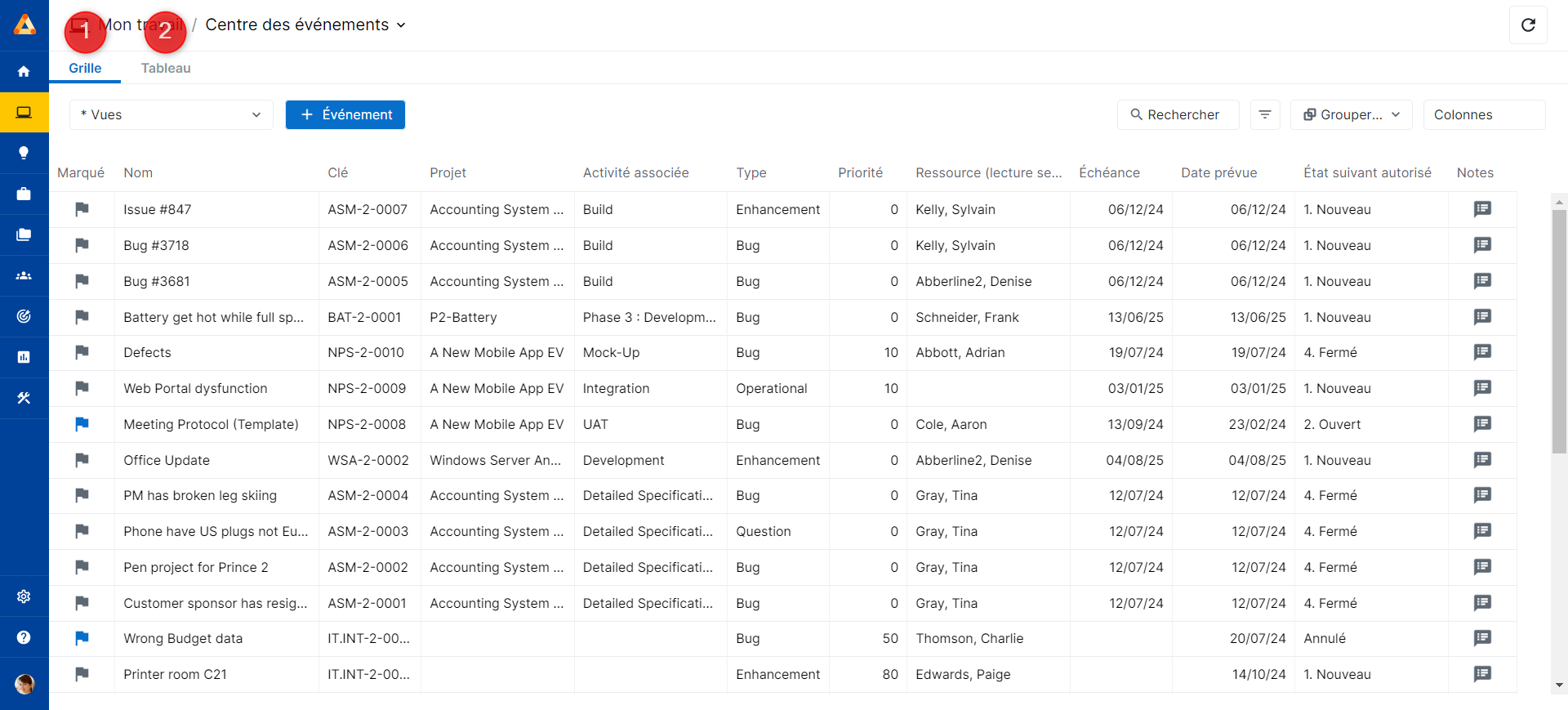Click the Rechercher search field
Image resolution: width=1568 pixels, height=710 pixels.
point(1177,115)
